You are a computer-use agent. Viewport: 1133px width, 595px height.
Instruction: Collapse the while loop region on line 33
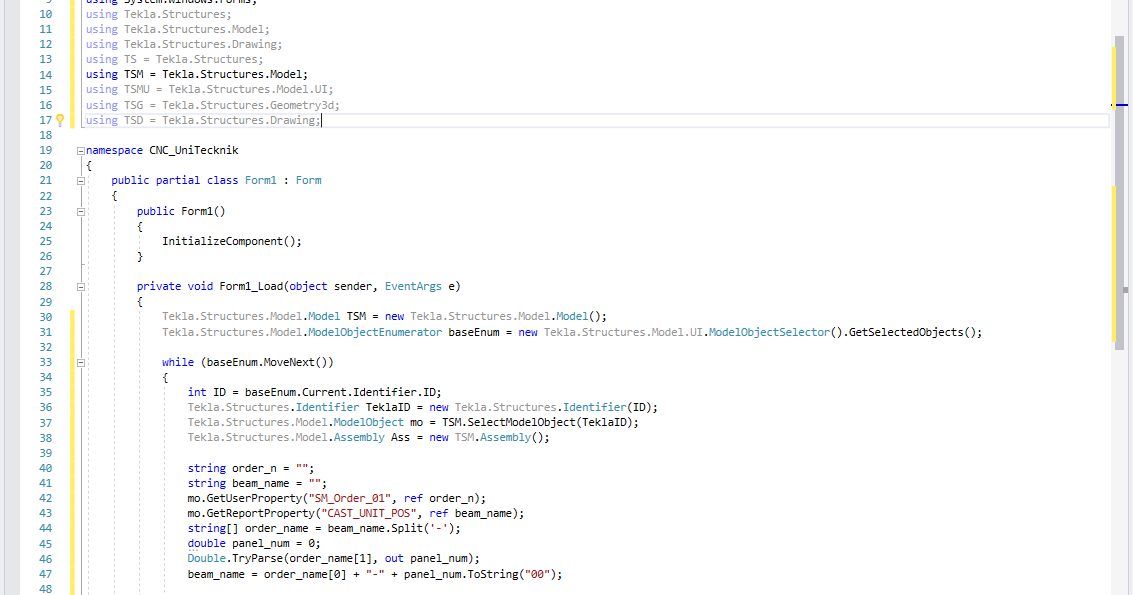click(79, 361)
